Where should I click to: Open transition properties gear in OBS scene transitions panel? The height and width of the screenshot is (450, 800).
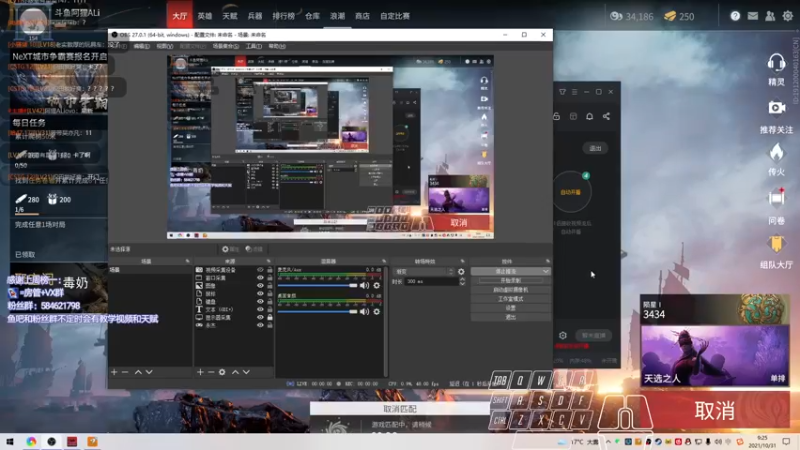(x=461, y=272)
